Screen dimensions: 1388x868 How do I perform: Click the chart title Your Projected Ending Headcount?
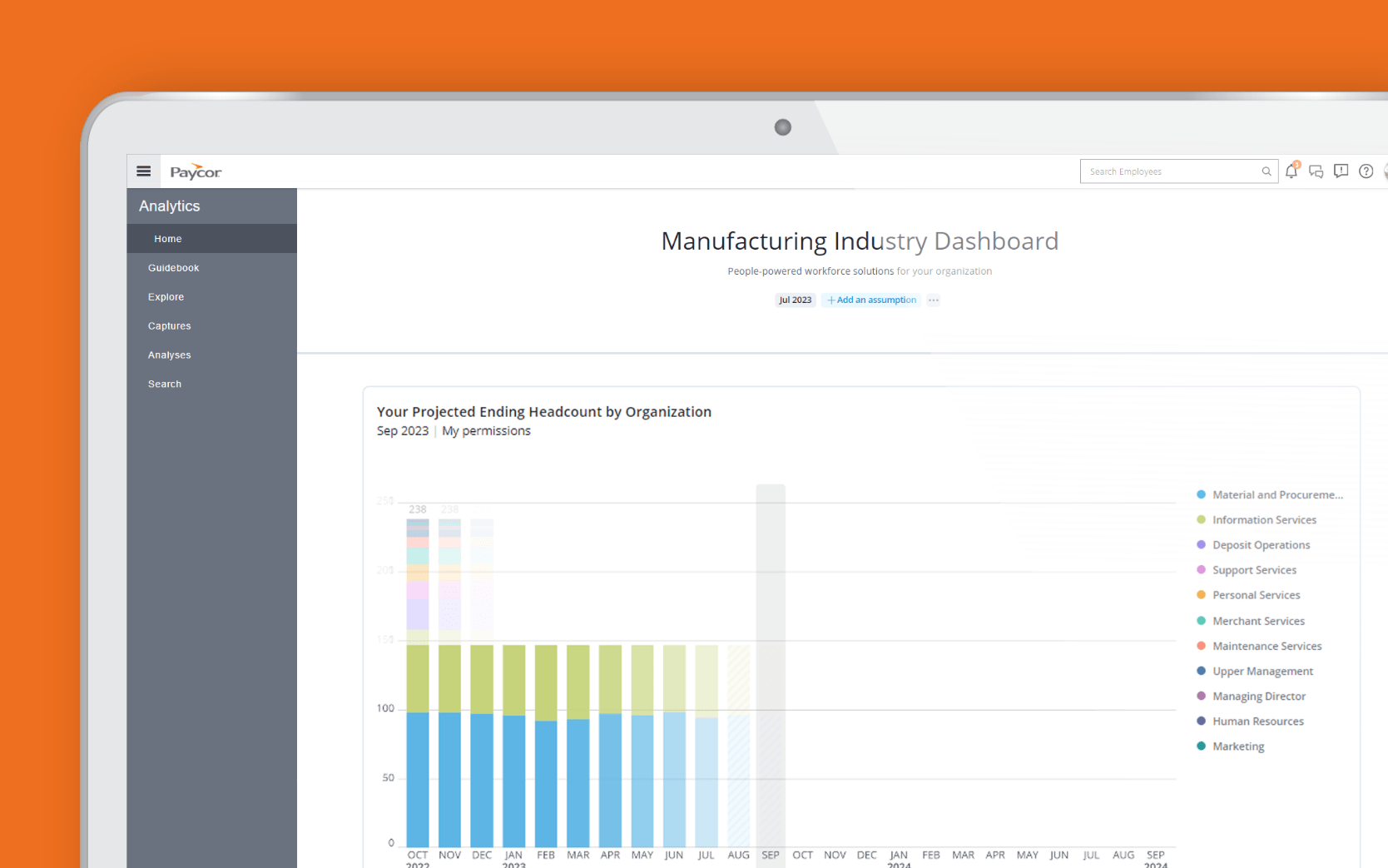click(x=544, y=412)
